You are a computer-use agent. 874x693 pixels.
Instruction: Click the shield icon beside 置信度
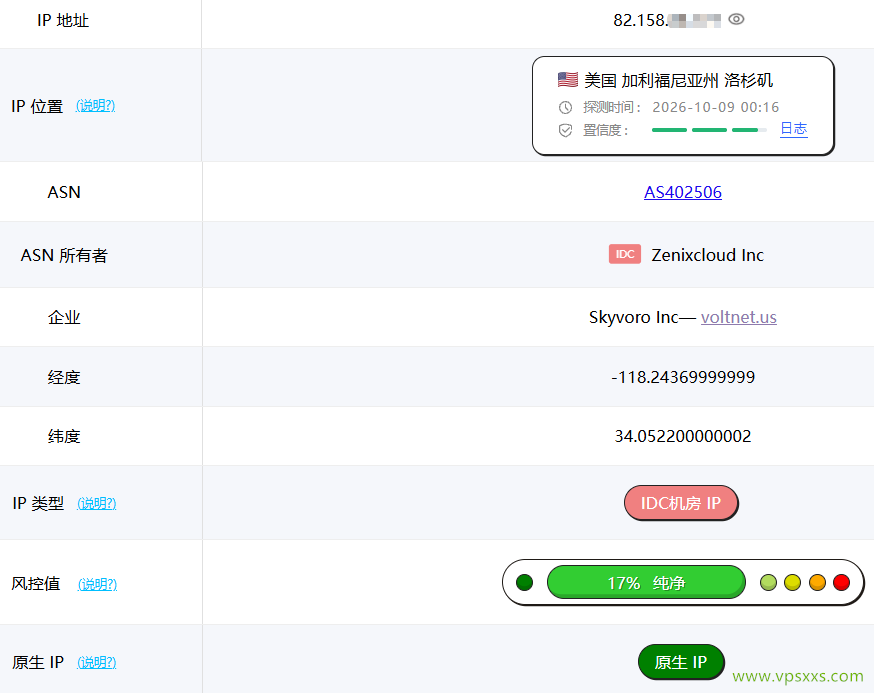565,130
